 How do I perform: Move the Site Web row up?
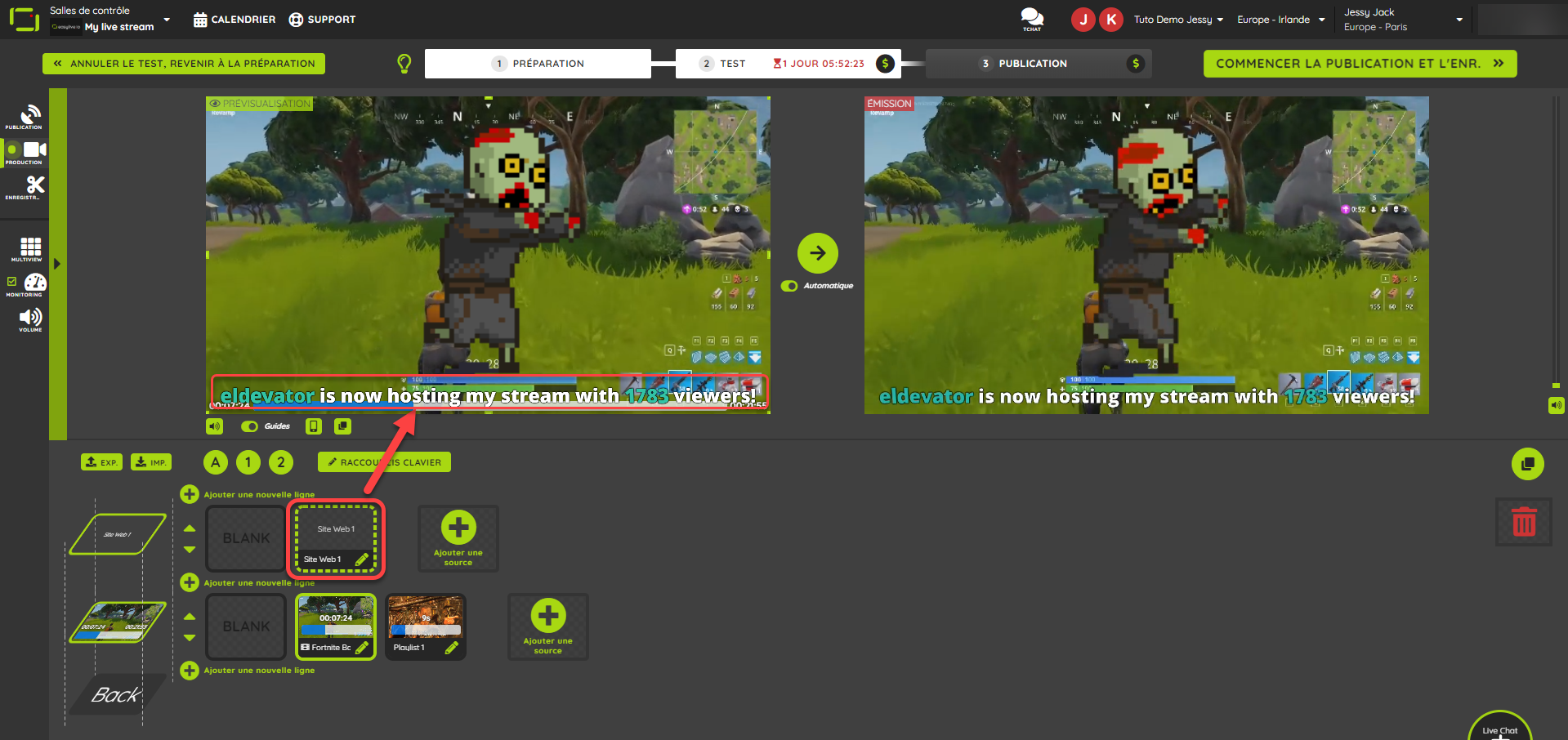pos(190,528)
